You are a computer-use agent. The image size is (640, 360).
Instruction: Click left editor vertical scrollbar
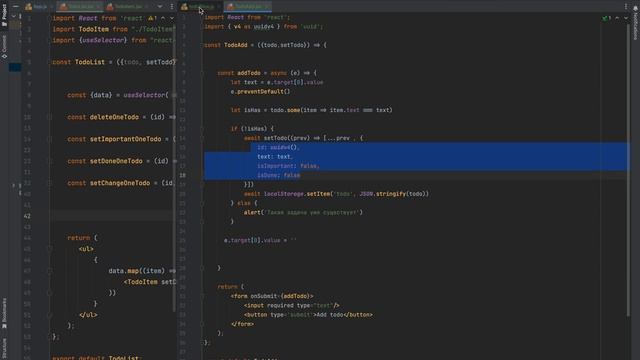[175, 169]
